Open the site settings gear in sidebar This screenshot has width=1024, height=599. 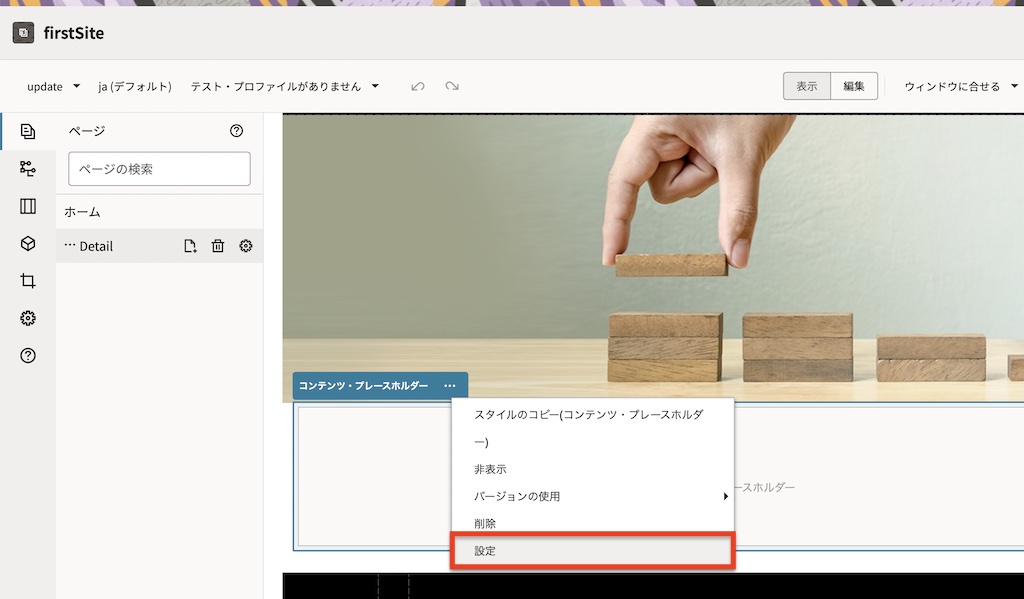26,318
